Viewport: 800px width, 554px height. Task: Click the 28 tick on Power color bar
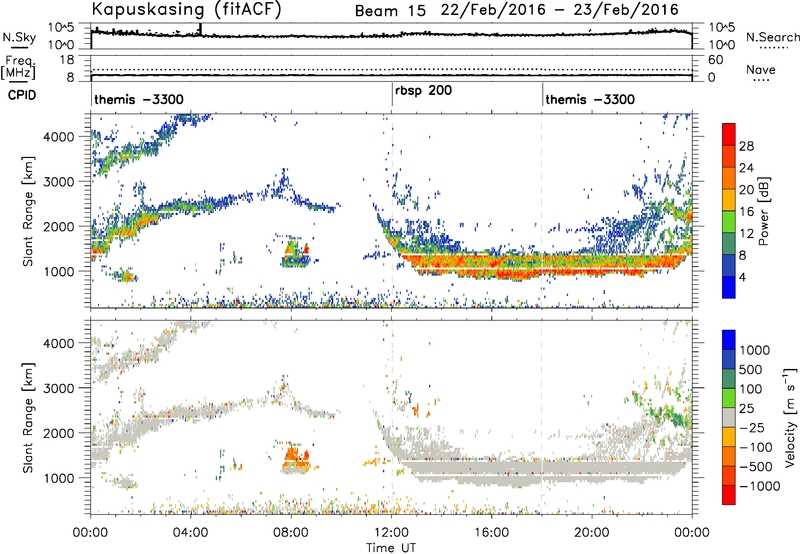click(x=746, y=146)
